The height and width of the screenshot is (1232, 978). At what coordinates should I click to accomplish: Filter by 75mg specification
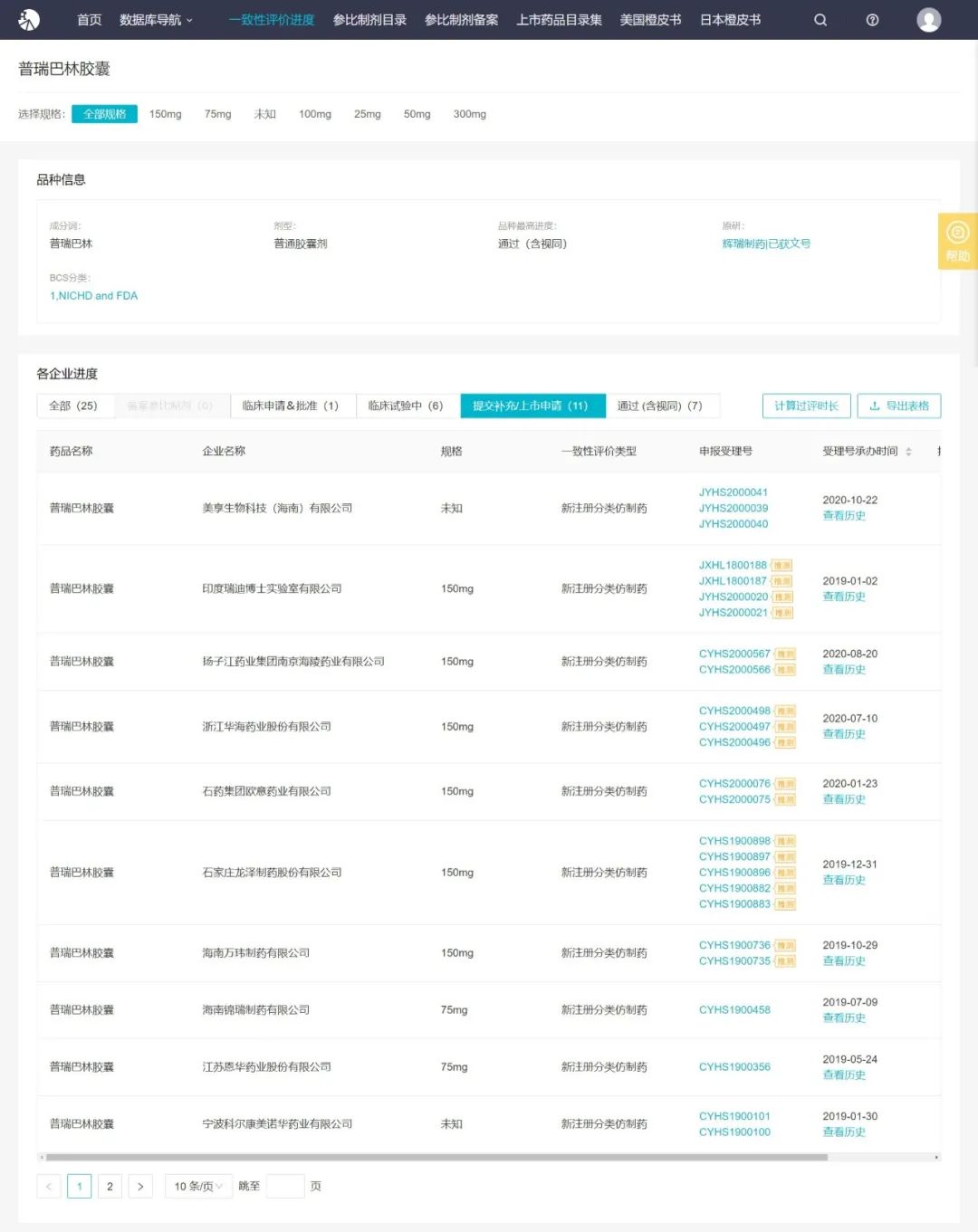coord(218,114)
